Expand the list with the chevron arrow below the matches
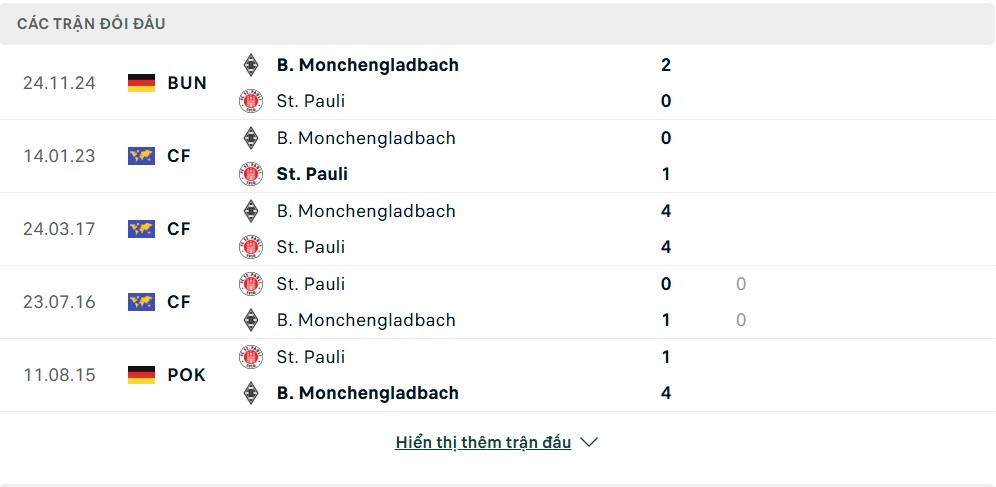The height and width of the screenshot is (487, 996). point(589,443)
